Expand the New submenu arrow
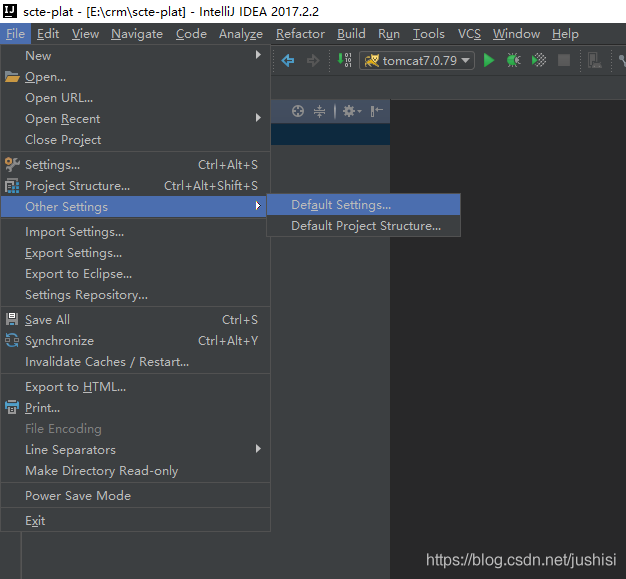Viewport: 626px width, 579px height. tap(258, 55)
